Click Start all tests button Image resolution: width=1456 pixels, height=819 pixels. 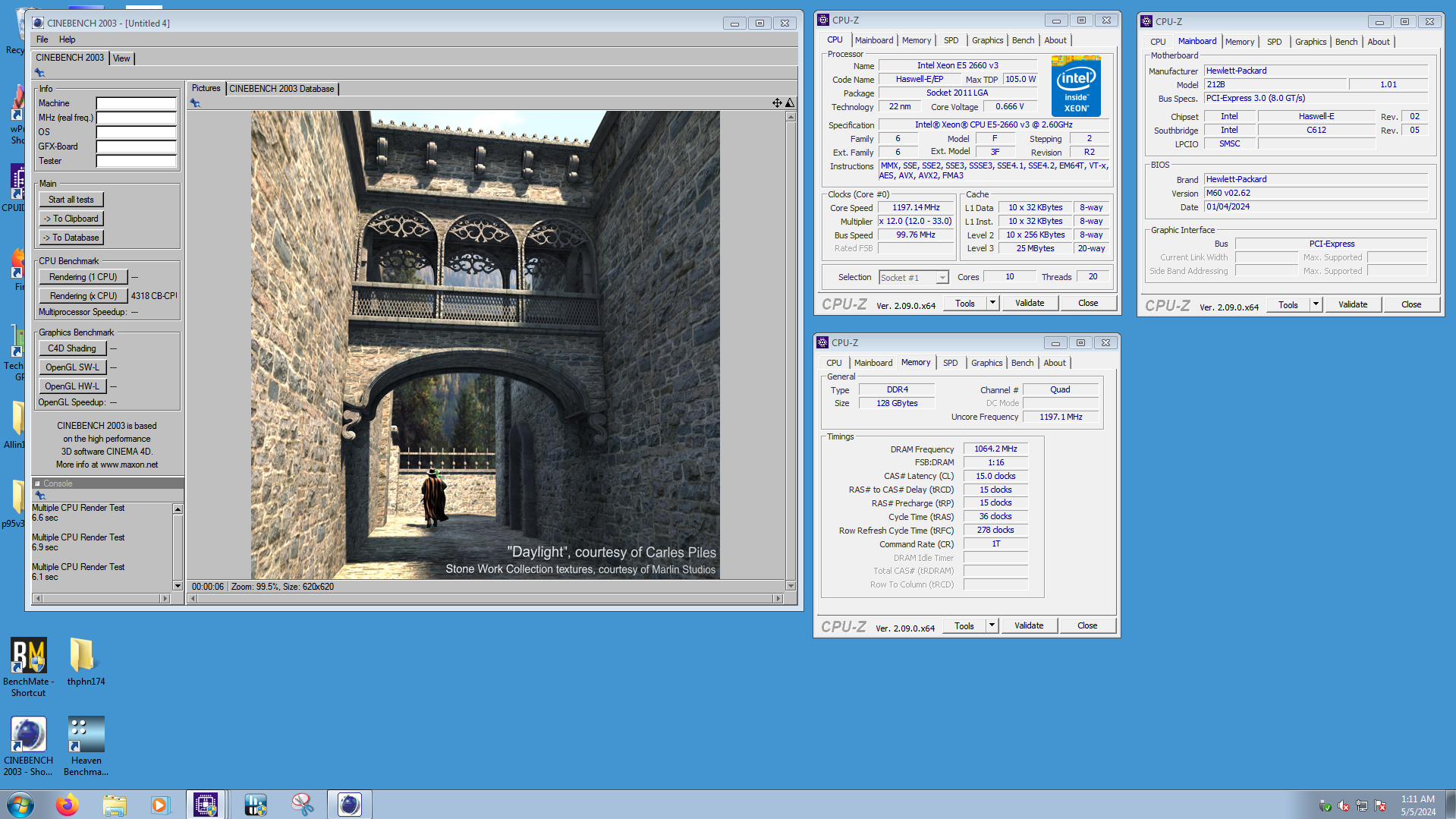point(71,200)
